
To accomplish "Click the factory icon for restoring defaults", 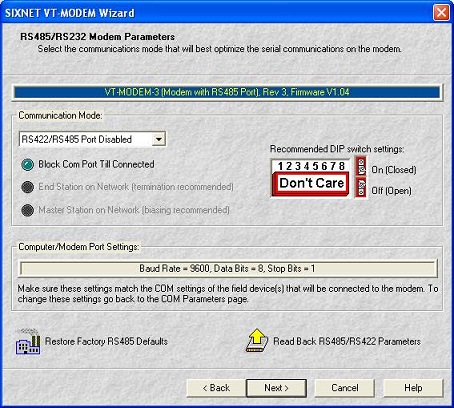I will coord(28,341).
